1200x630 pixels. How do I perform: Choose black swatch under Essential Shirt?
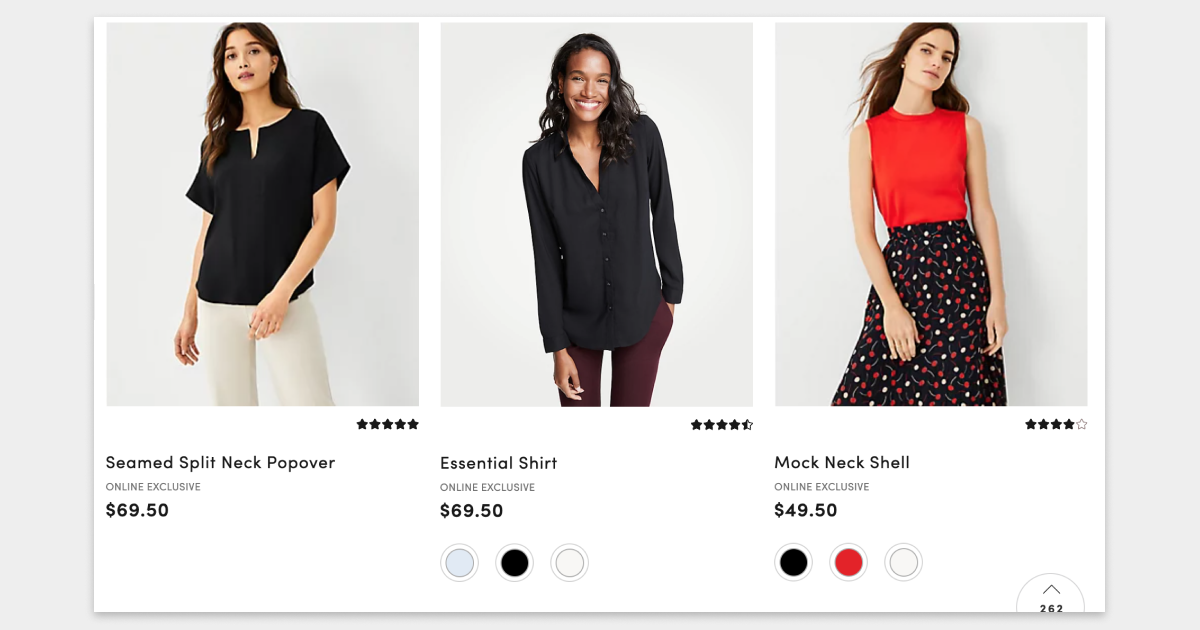(514, 563)
